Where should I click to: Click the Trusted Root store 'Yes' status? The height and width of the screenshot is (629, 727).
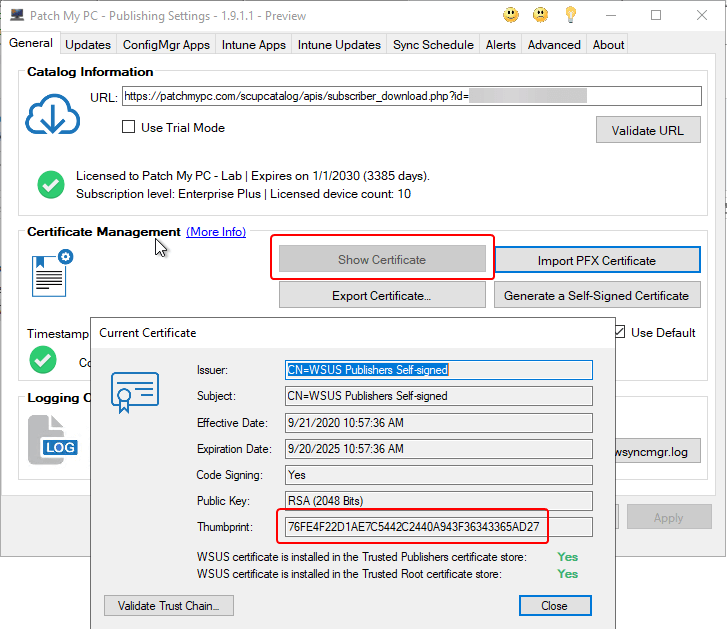tap(568, 574)
